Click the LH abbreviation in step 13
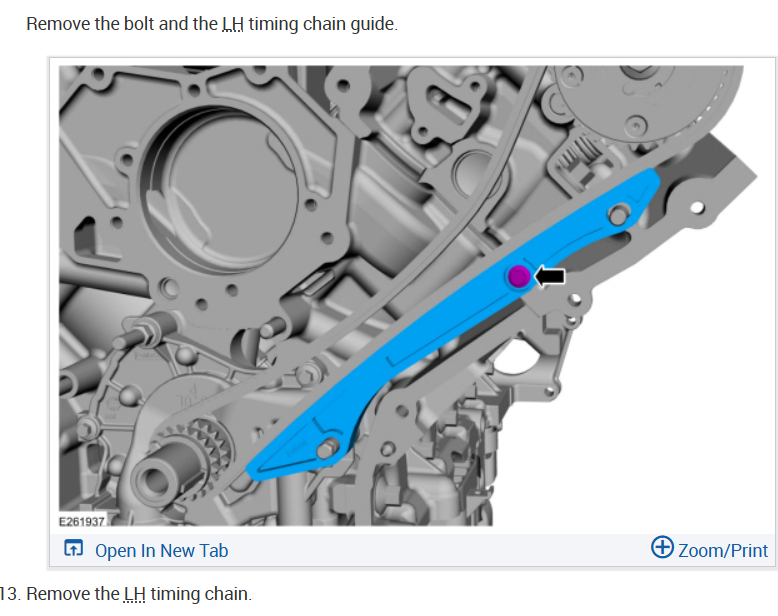This screenshot has width=778, height=616. (134, 594)
